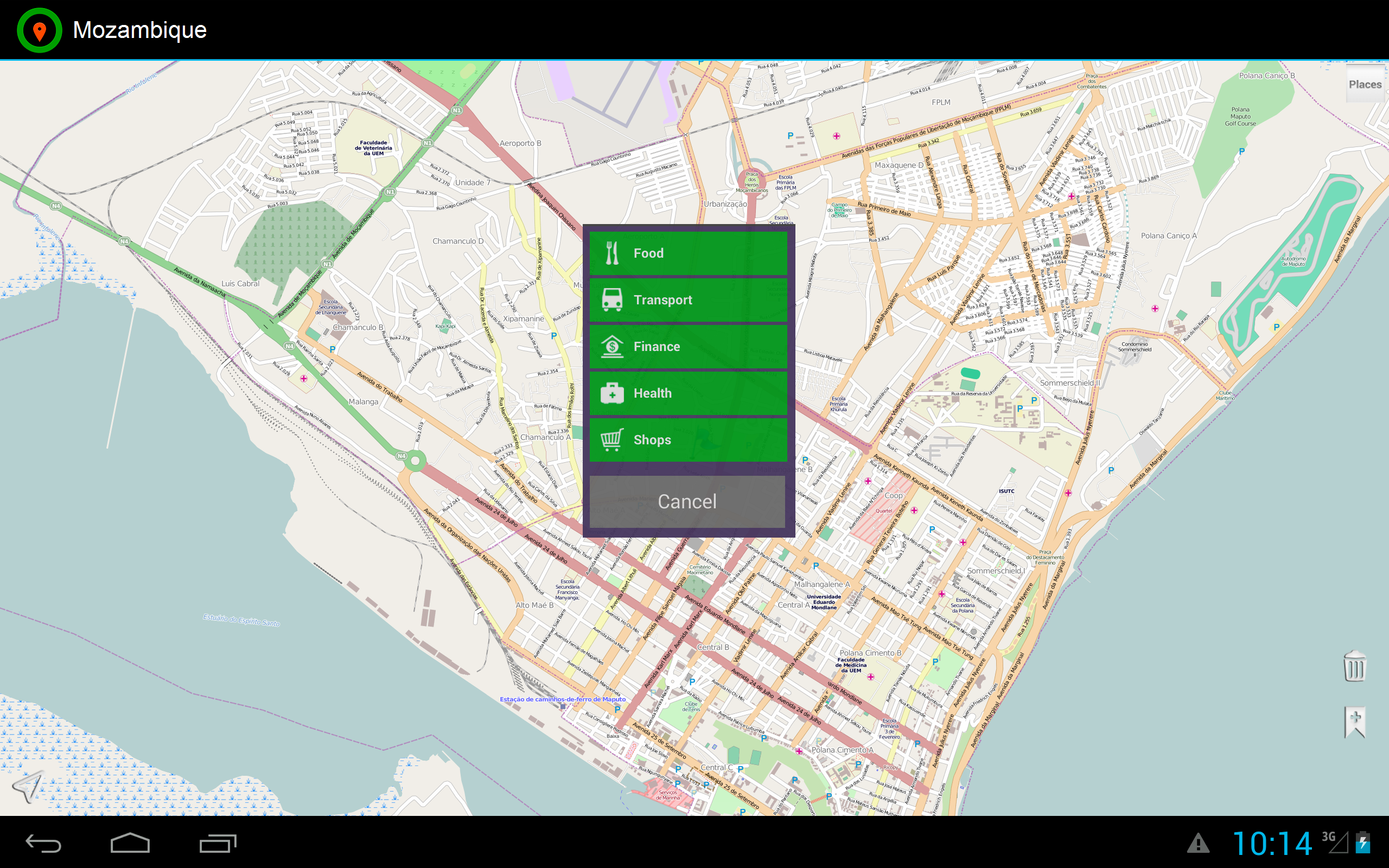
Task: Click the fork-and-knife Food icon
Action: [x=611, y=253]
